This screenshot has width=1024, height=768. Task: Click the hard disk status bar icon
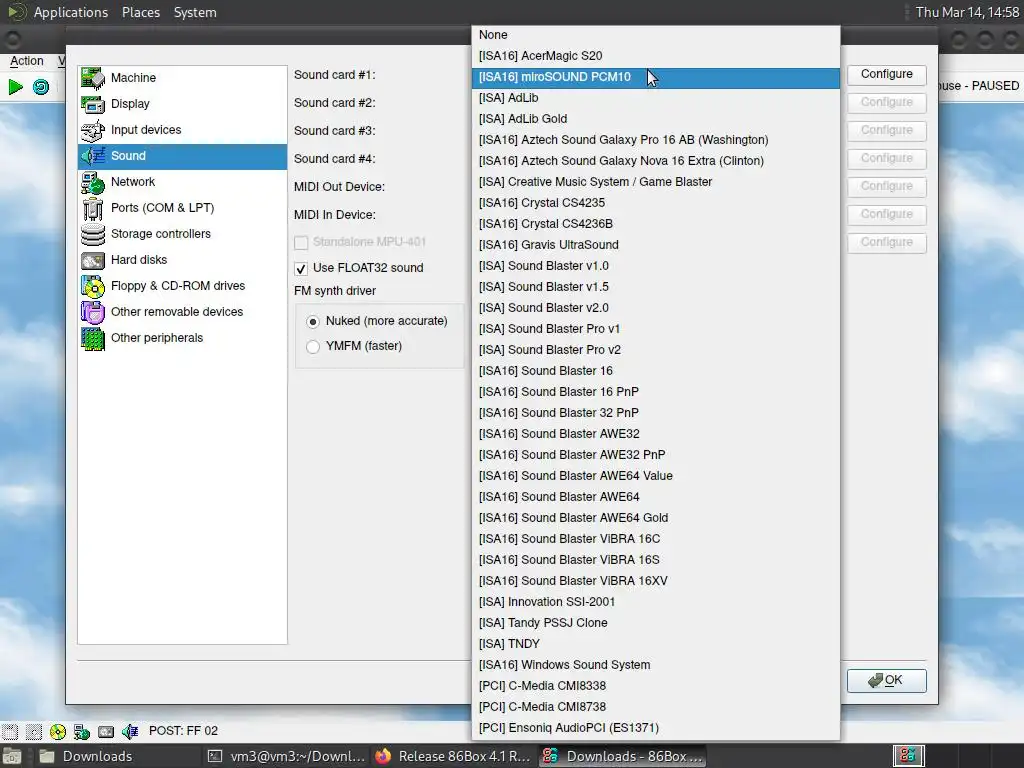coord(106,731)
